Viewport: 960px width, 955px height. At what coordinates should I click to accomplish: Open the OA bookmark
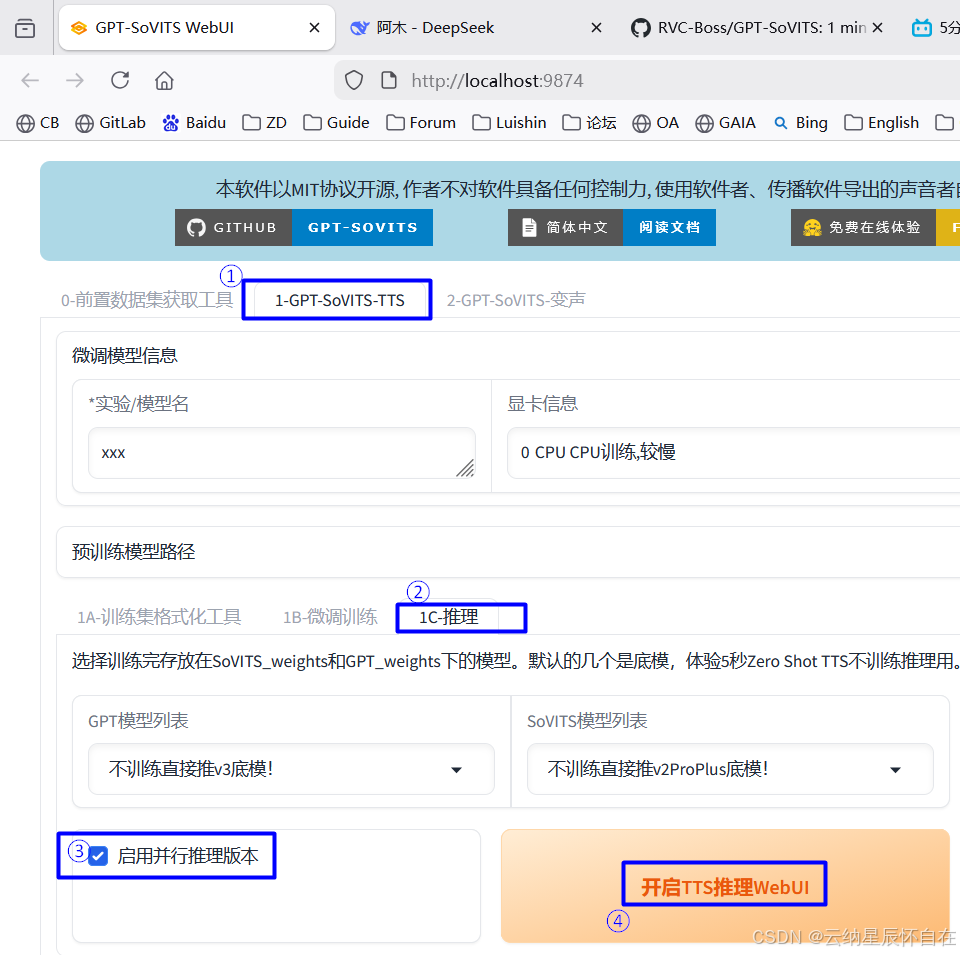point(656,123)
